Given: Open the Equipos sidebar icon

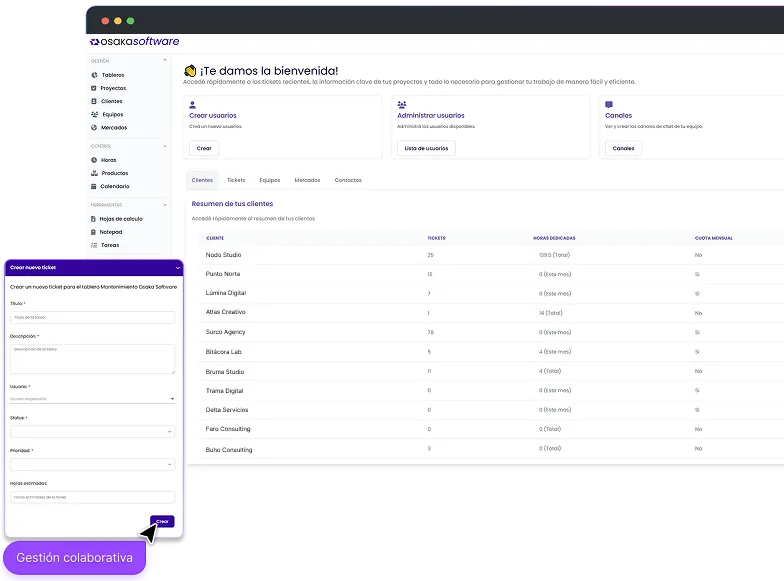Looking at the screenshot, I should pos(94,114).
